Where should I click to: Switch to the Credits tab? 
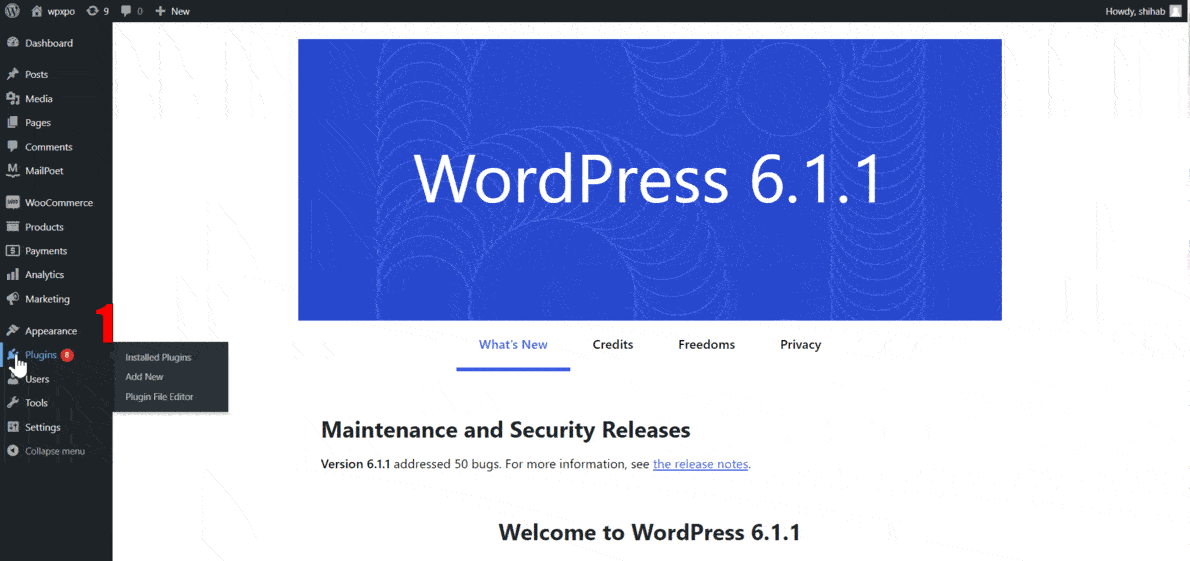tap(612, 345)
